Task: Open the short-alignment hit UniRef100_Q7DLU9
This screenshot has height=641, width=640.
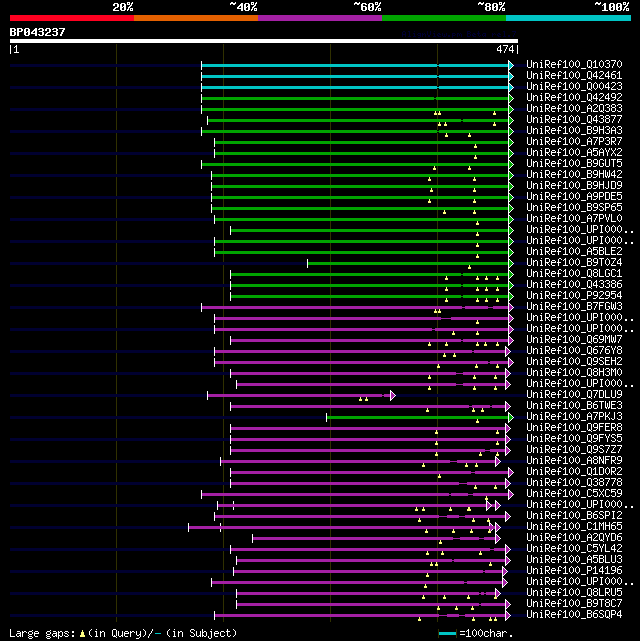Action: [x=574, y=395]
